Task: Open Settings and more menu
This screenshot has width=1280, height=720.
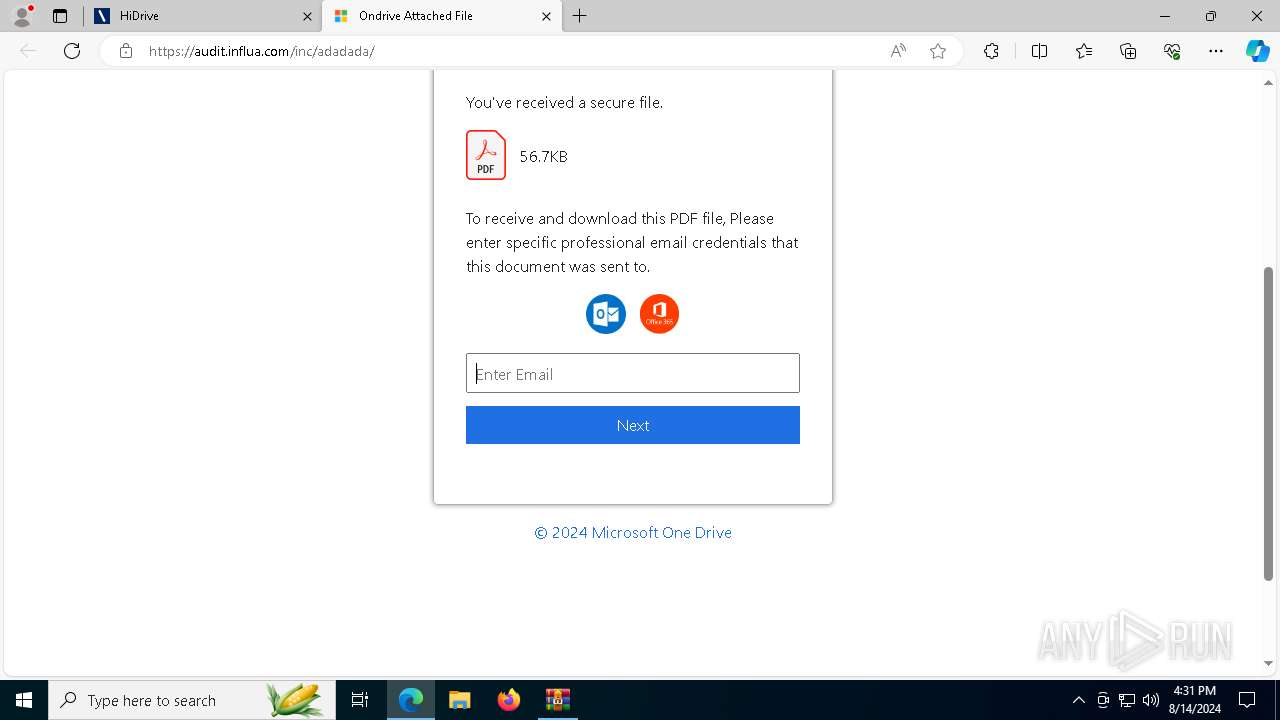Action: [1216, 51]
